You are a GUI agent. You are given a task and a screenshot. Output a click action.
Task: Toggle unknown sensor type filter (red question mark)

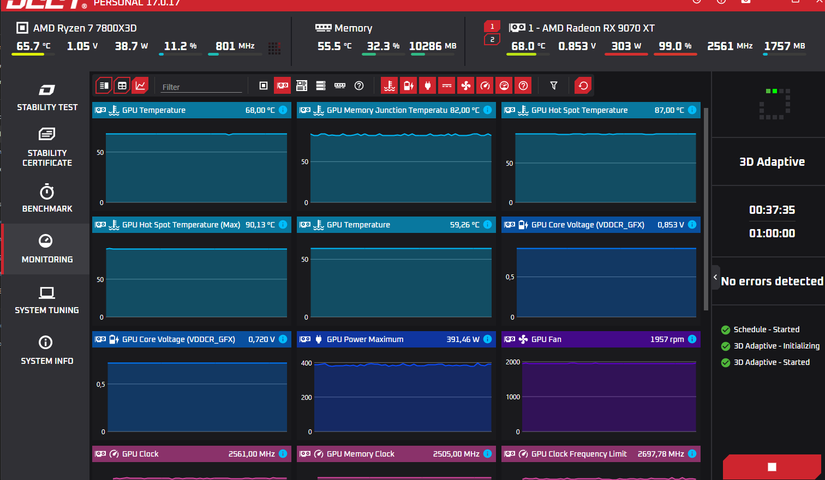523,86
